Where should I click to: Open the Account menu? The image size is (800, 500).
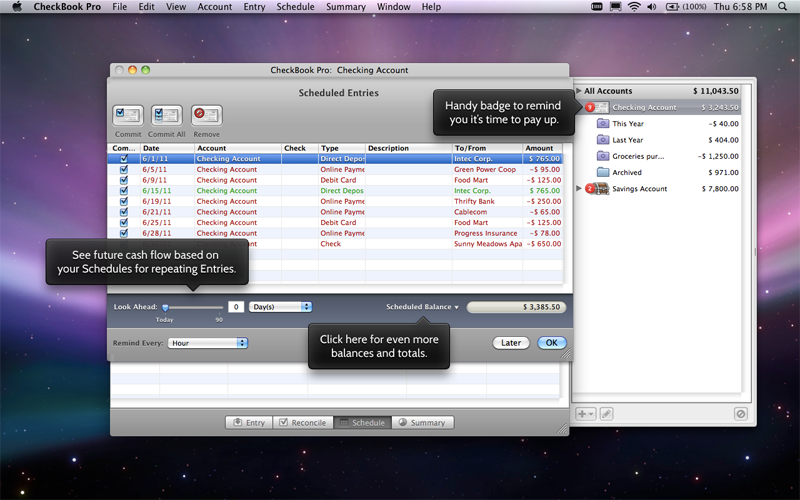coord(215,7)
